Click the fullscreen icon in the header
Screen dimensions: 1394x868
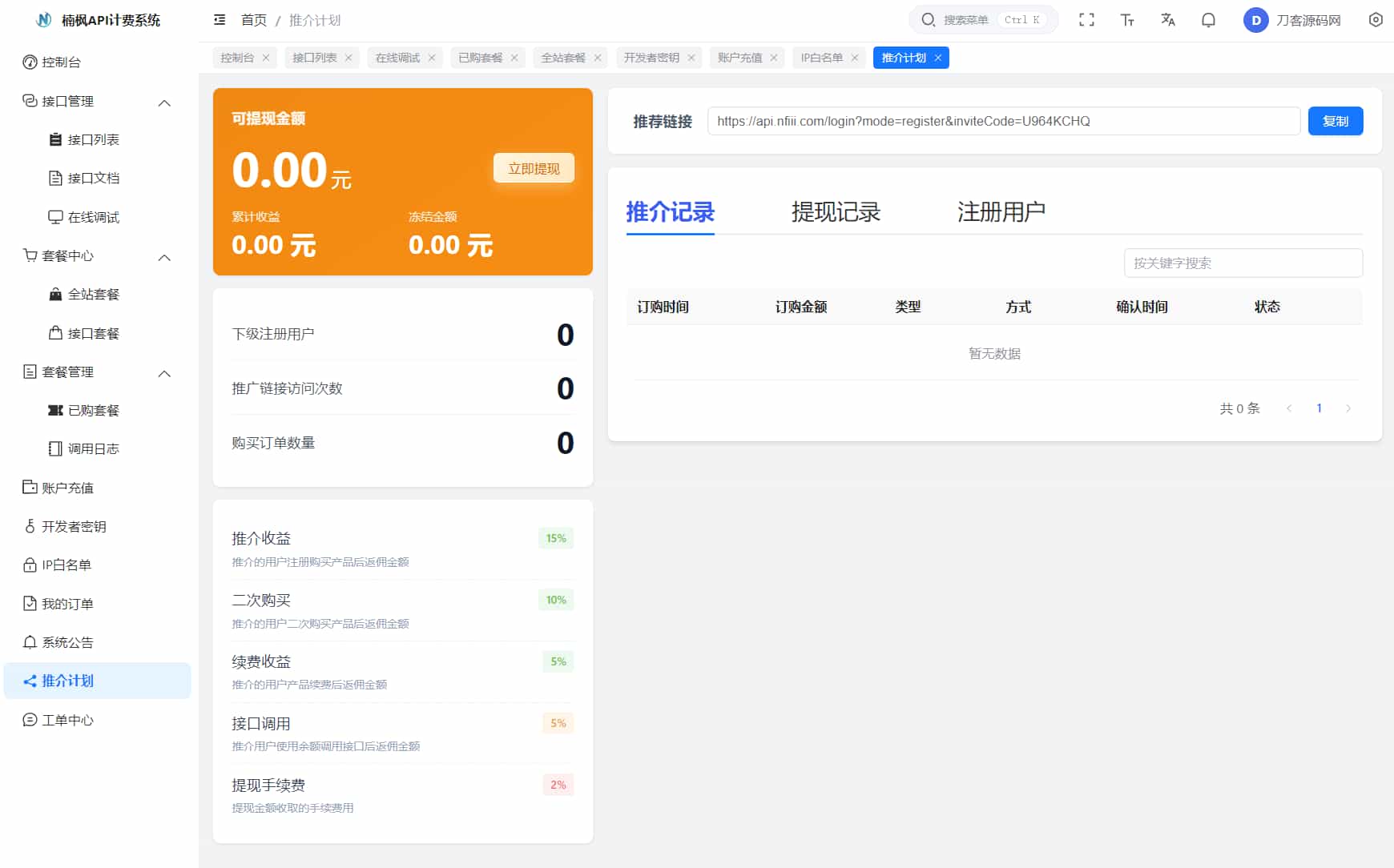(x=1087, y=19)
